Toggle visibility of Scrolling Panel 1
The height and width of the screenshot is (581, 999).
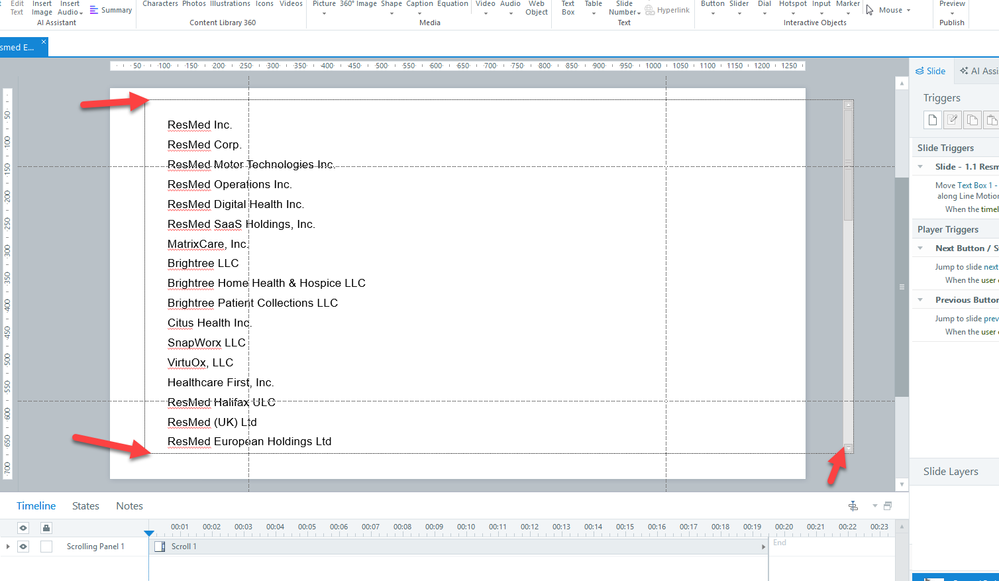(23, 547)
